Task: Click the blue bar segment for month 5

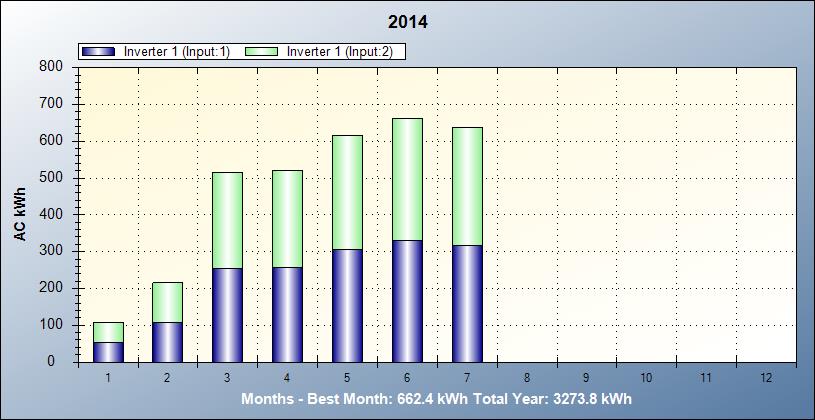Action: [347, 305]
